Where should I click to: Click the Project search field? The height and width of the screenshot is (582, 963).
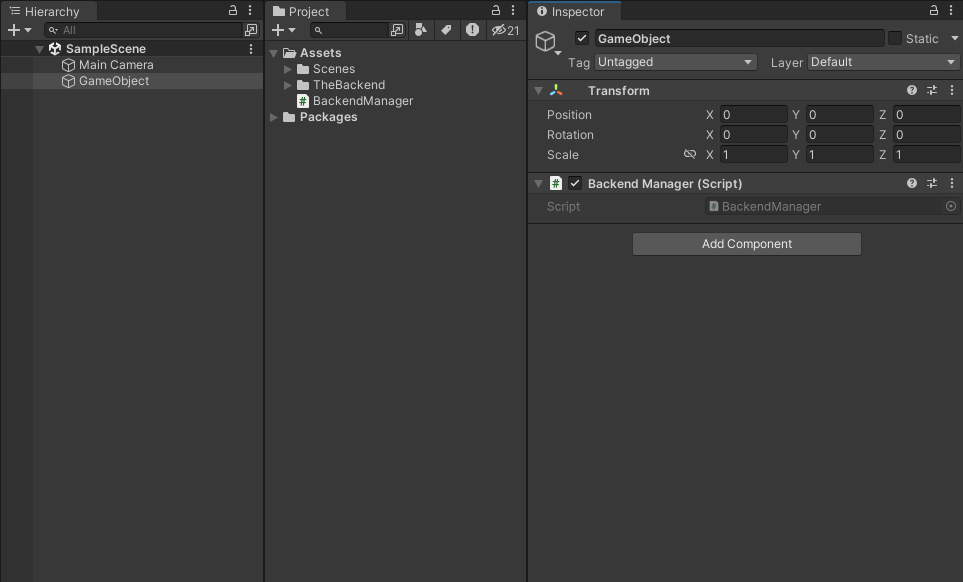point(349,30)
